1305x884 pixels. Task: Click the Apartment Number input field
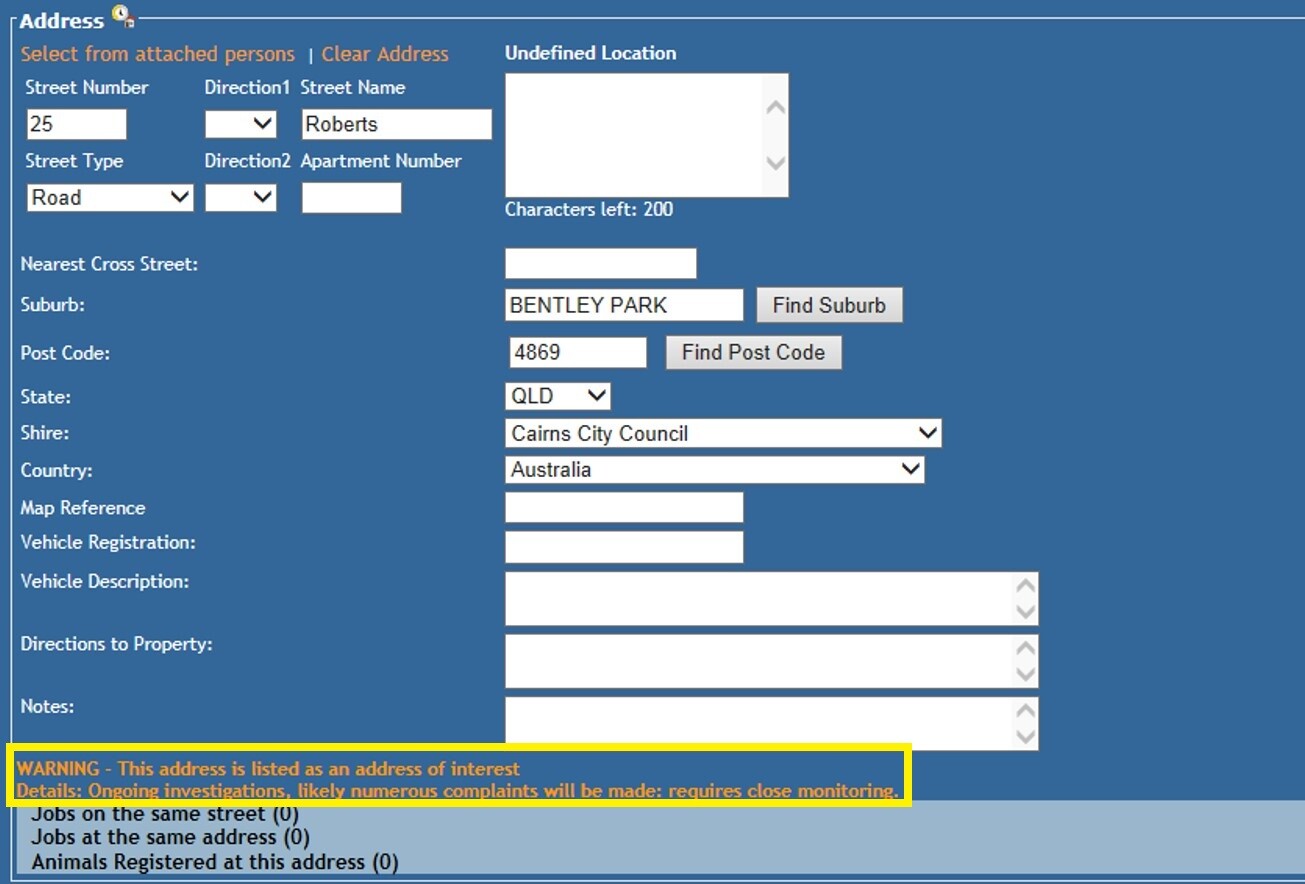pos(351,197)
